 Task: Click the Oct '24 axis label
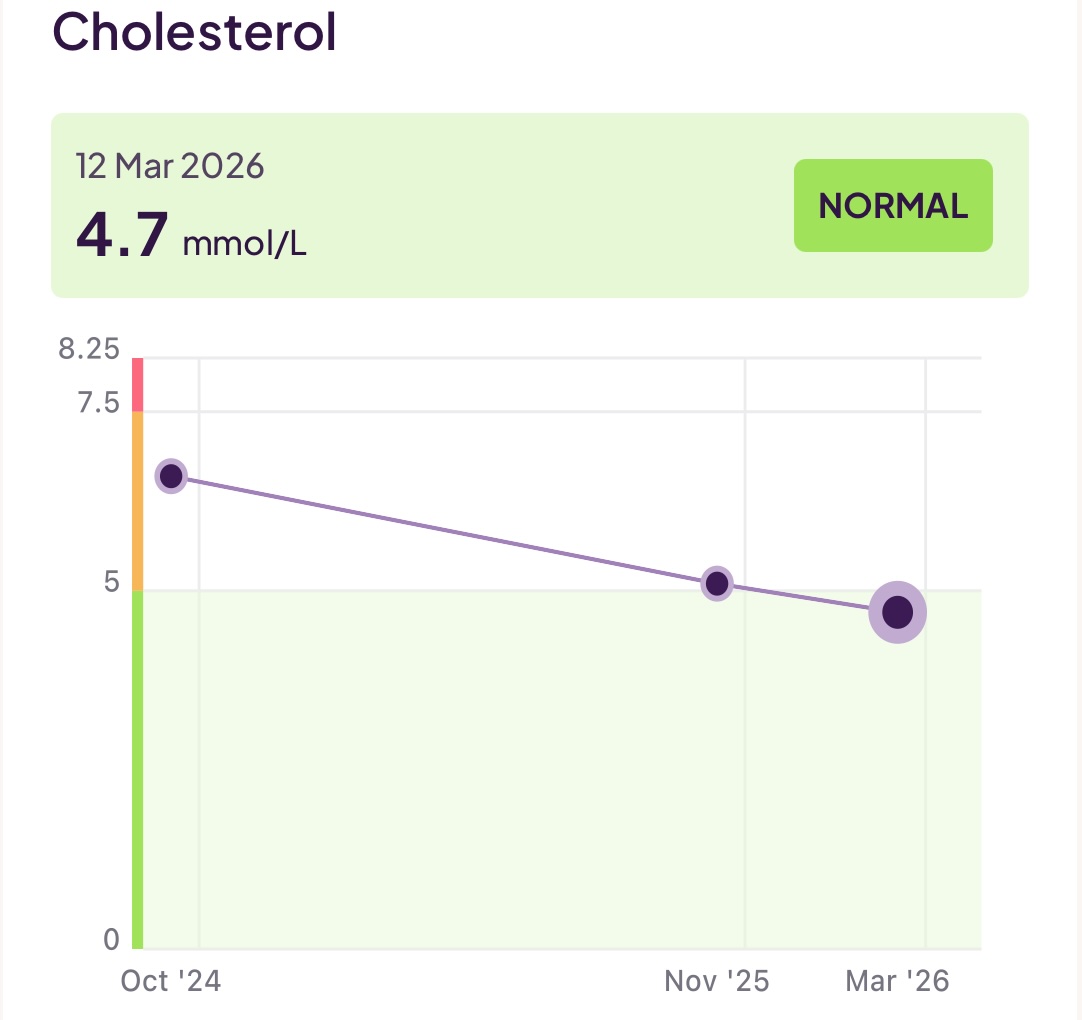pyautogui.click(x=171, y=982)
